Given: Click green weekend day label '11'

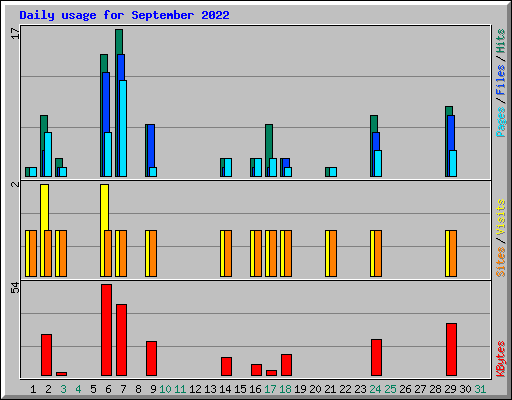Looking at the screenshot, I should 180,389.
